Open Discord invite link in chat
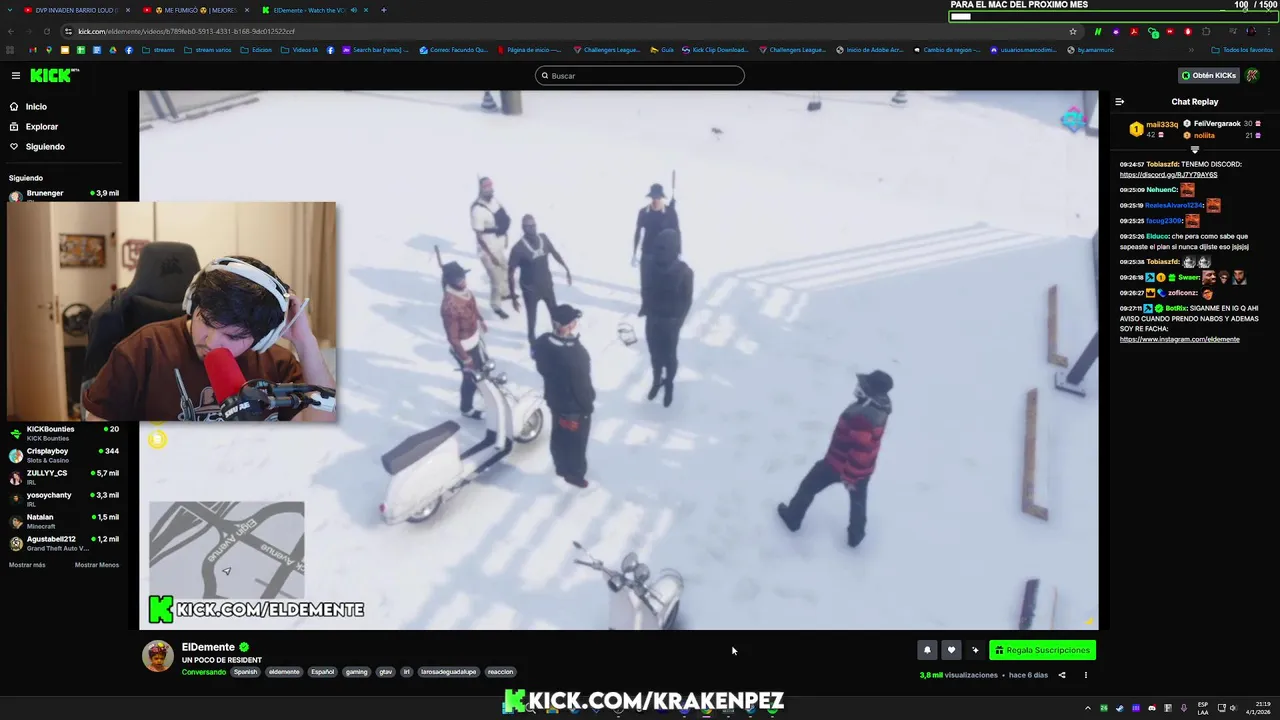 coord(1168,175)
